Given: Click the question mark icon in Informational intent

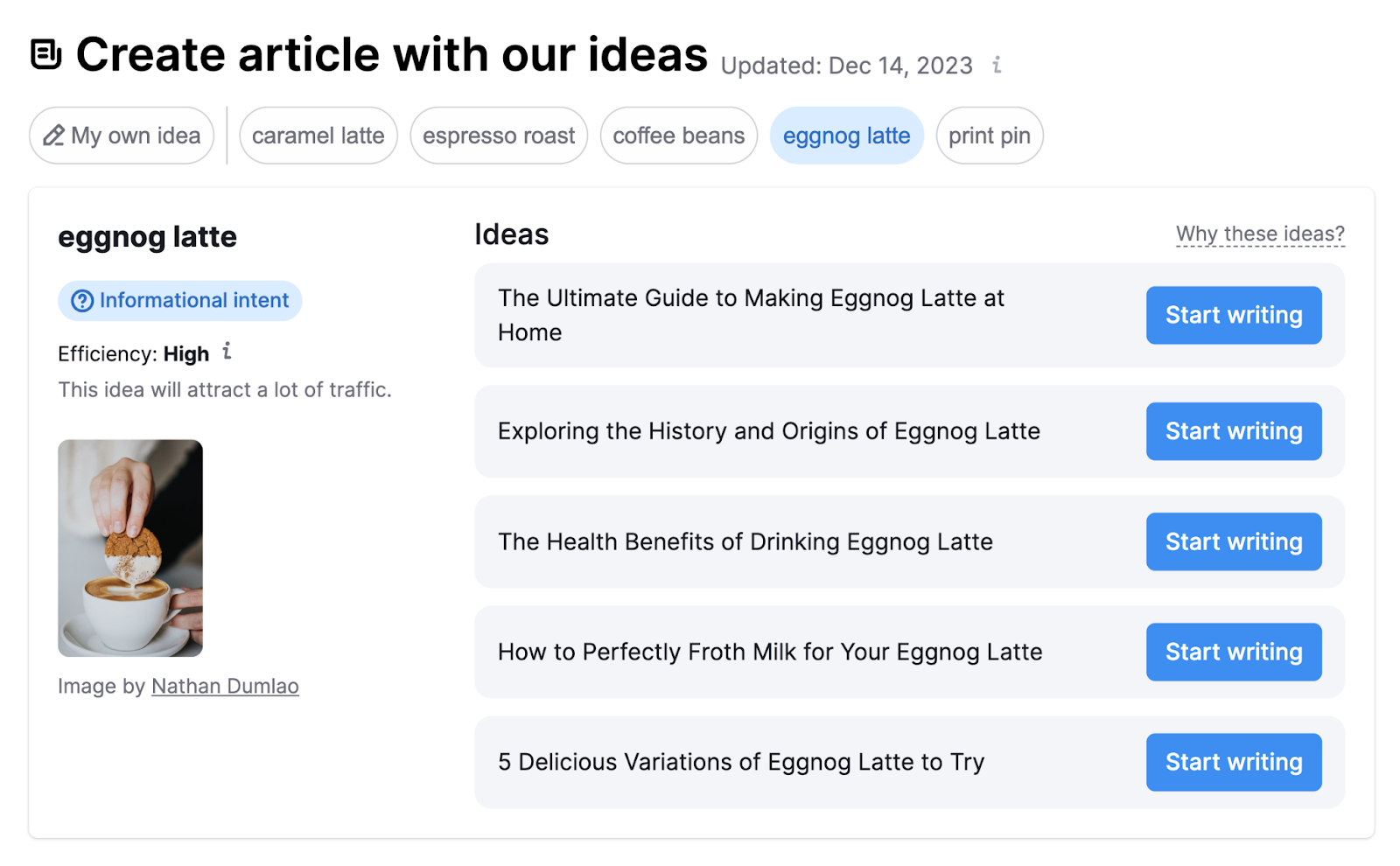Looking at the screenshot, I should pyautogui.click(x=81, y=301).
